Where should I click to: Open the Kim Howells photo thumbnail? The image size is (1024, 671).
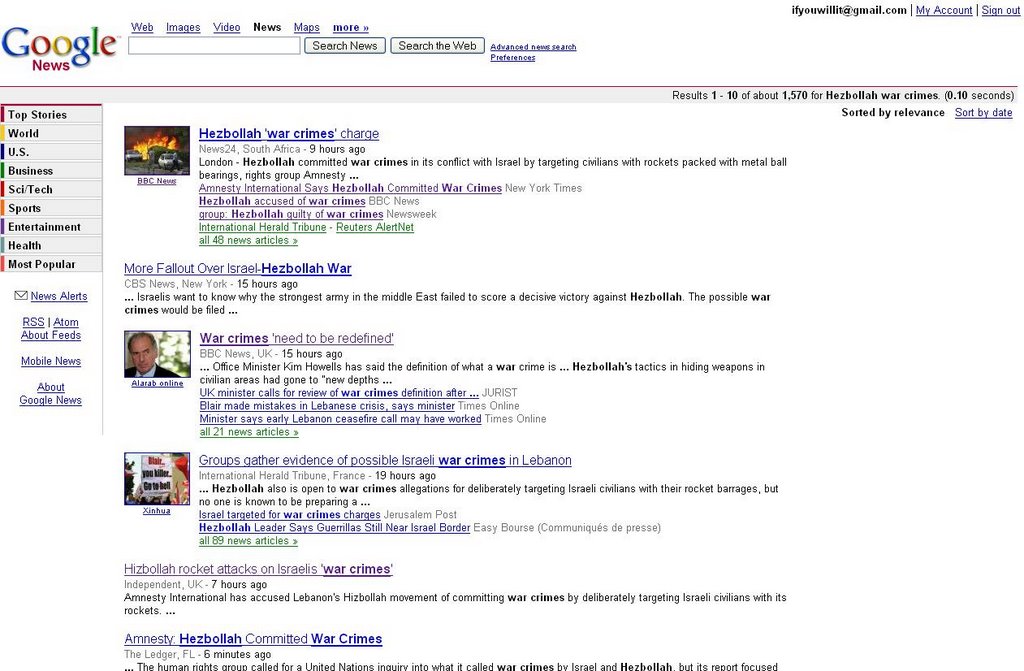(157, 354)
